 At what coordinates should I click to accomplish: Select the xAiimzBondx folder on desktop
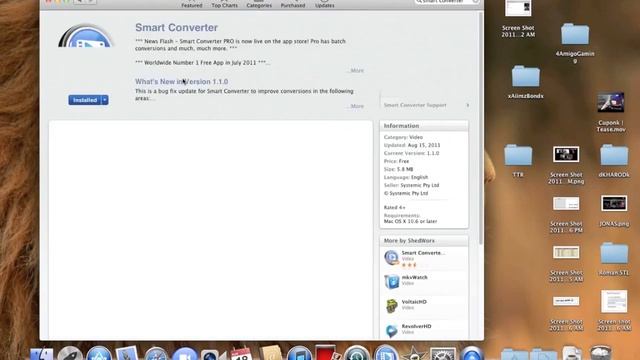tap(525, 82)
